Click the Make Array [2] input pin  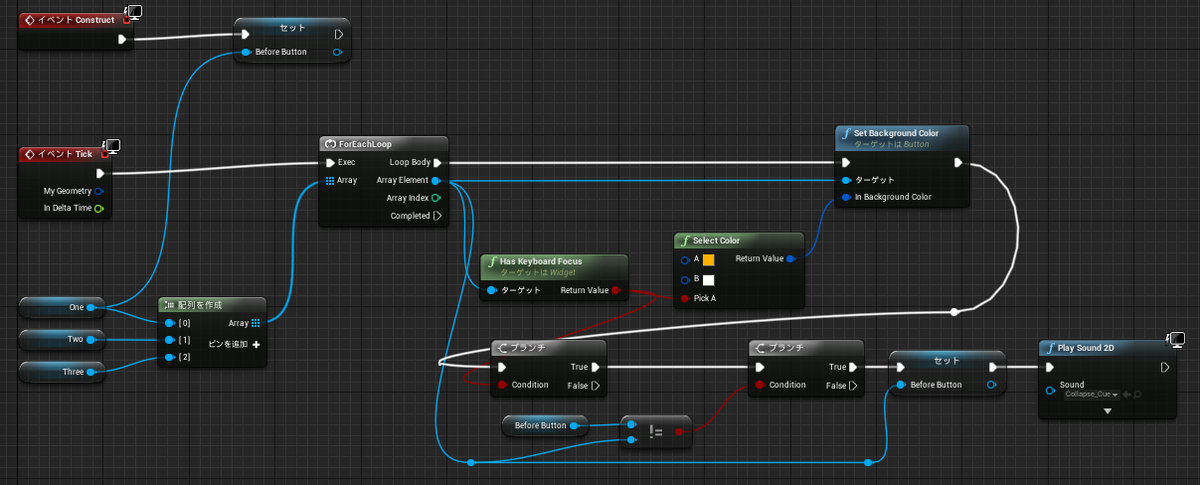169,357
